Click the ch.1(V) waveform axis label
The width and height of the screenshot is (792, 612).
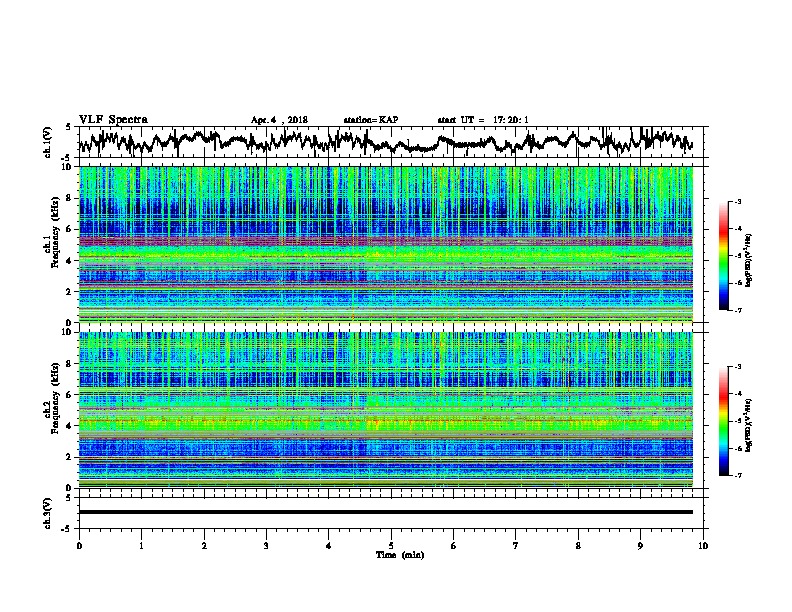48,142
